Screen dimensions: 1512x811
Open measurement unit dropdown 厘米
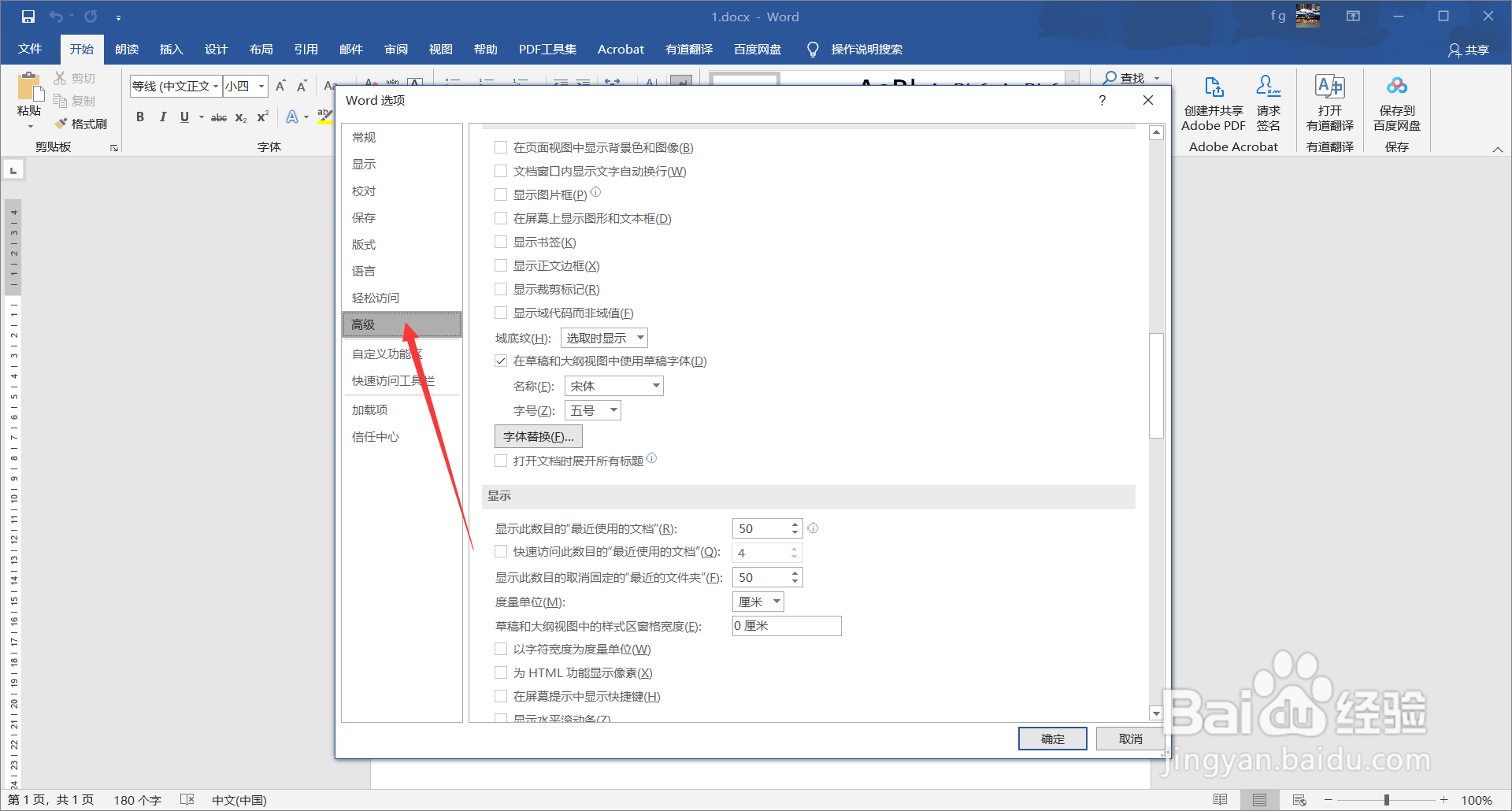(758, 602)
